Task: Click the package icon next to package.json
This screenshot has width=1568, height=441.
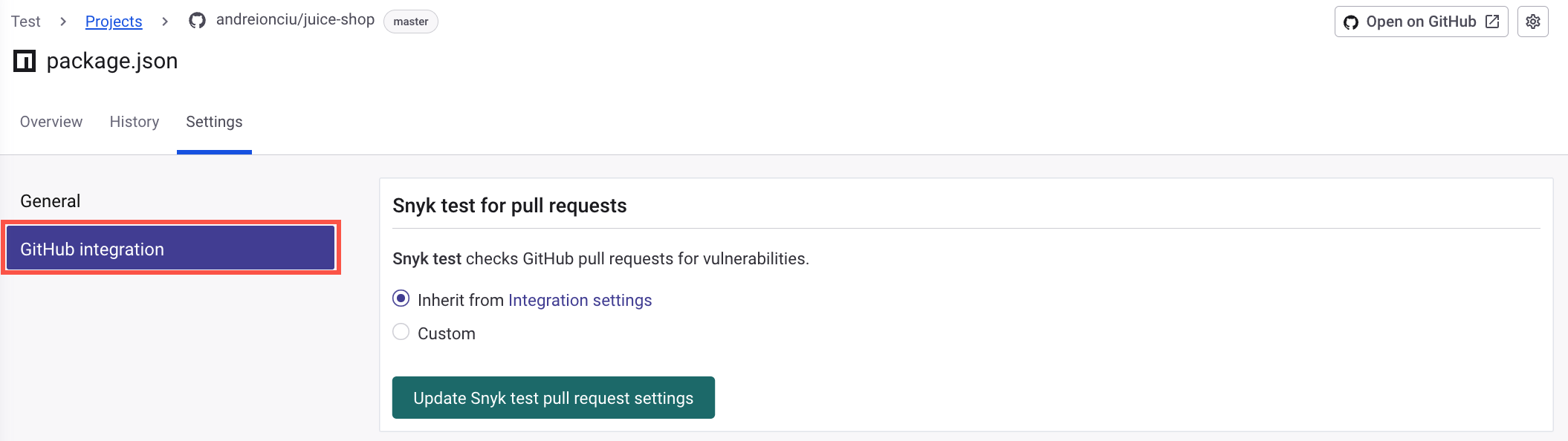Action: coord(24,61)
